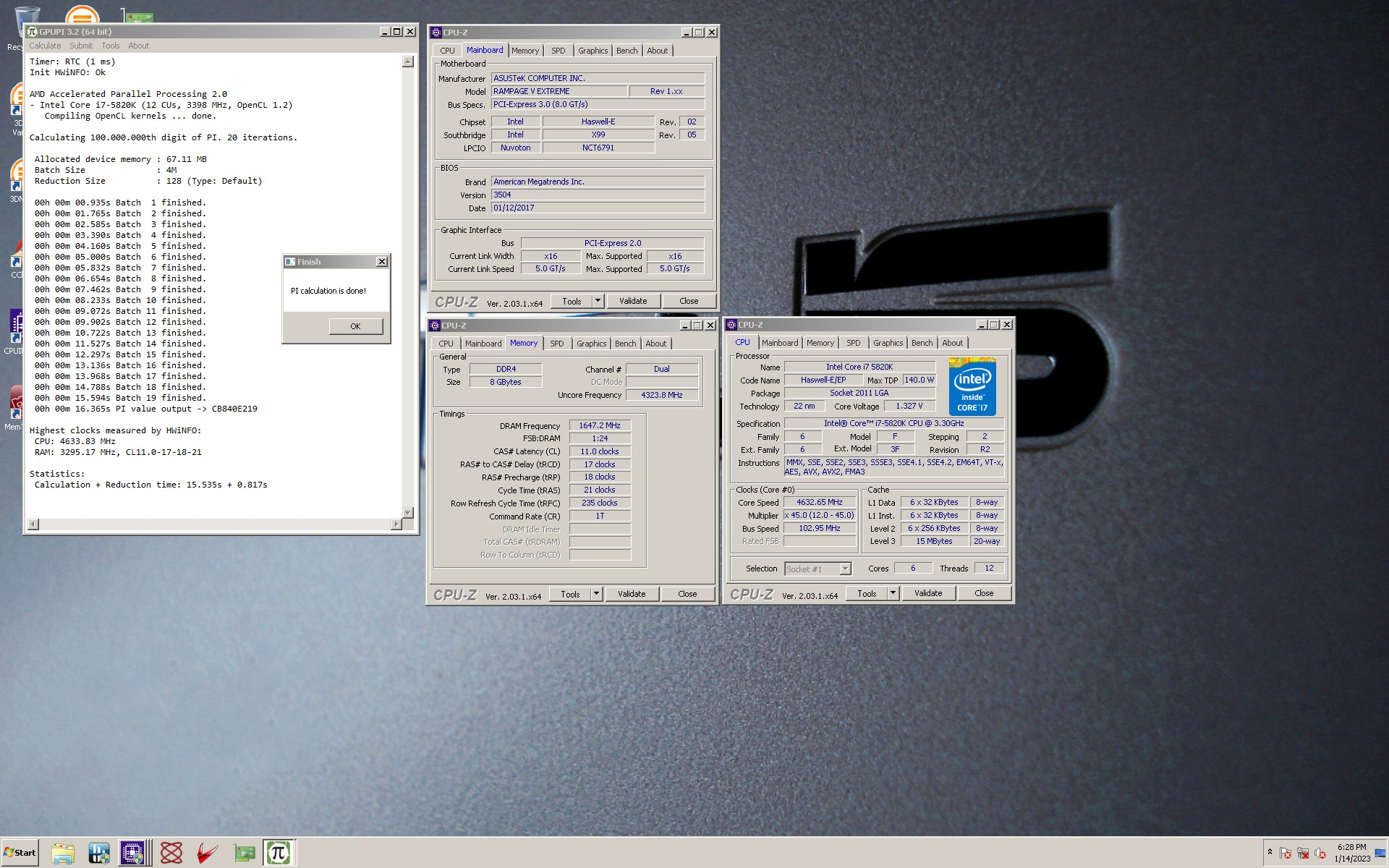Close the Finish dialog with its X
Screen dimensions: 1389x868
point(382,262)
